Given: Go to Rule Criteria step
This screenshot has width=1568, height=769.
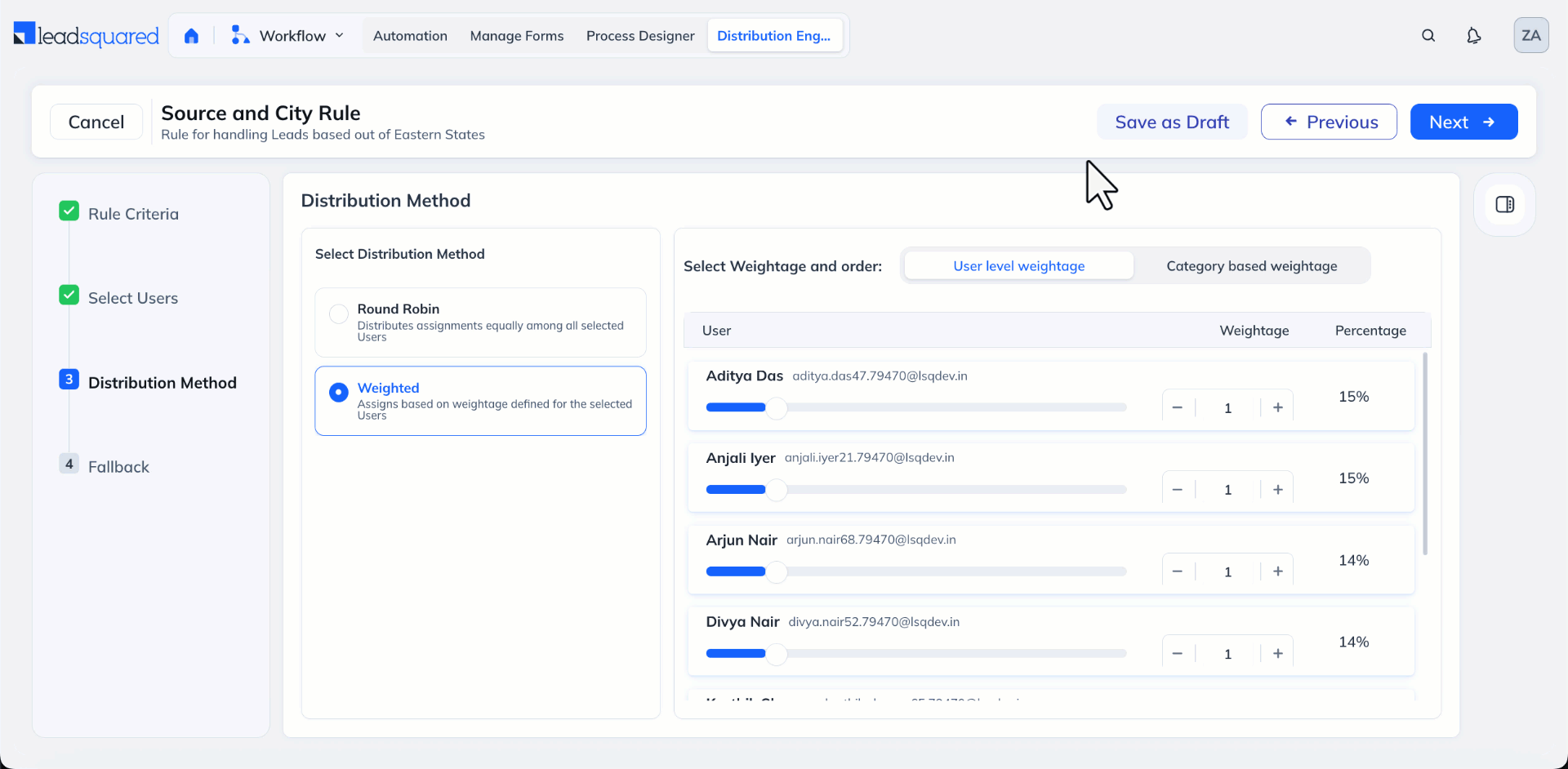Looking at the screenshot, I should pyautogui.click(x=133, y=214).
